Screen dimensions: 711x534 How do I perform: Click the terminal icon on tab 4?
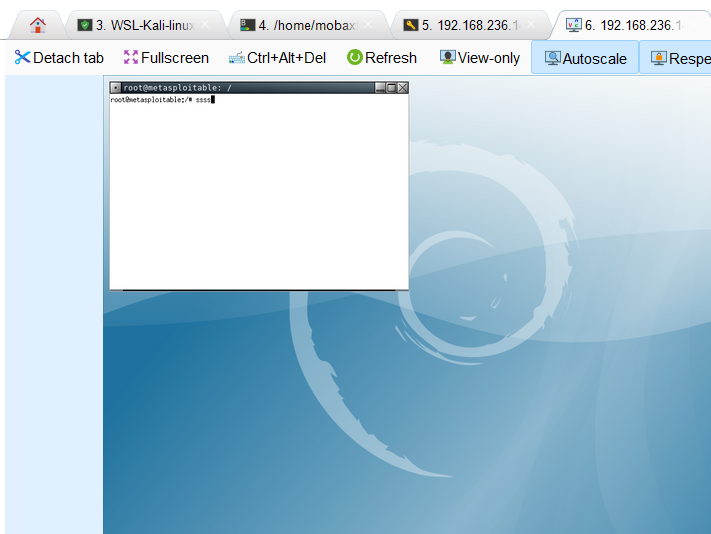tap(248, 25)
